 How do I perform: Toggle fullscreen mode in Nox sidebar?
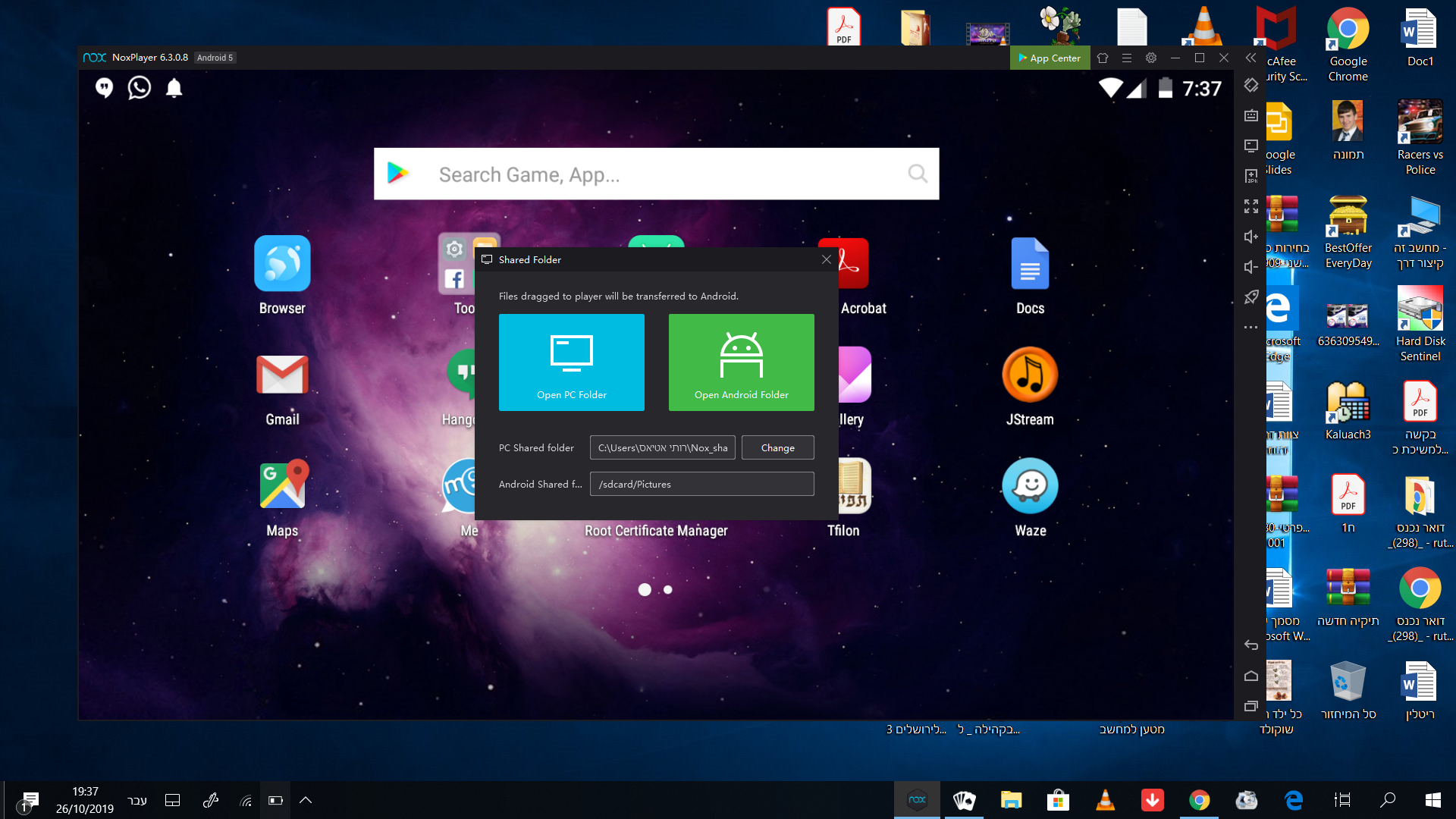[1251, 206]
